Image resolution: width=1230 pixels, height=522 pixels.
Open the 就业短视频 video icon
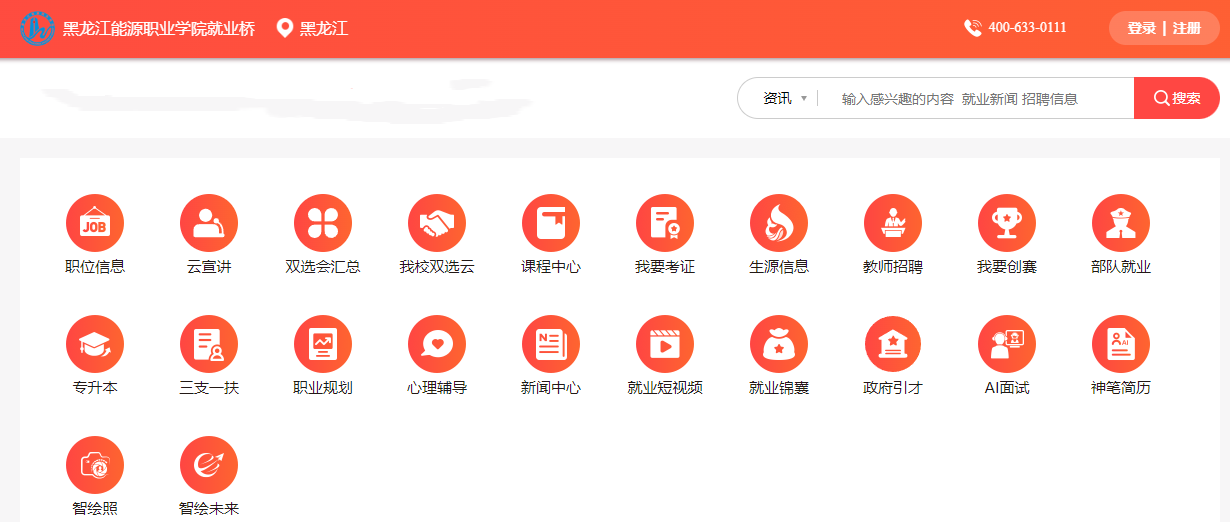coord(664,344)
